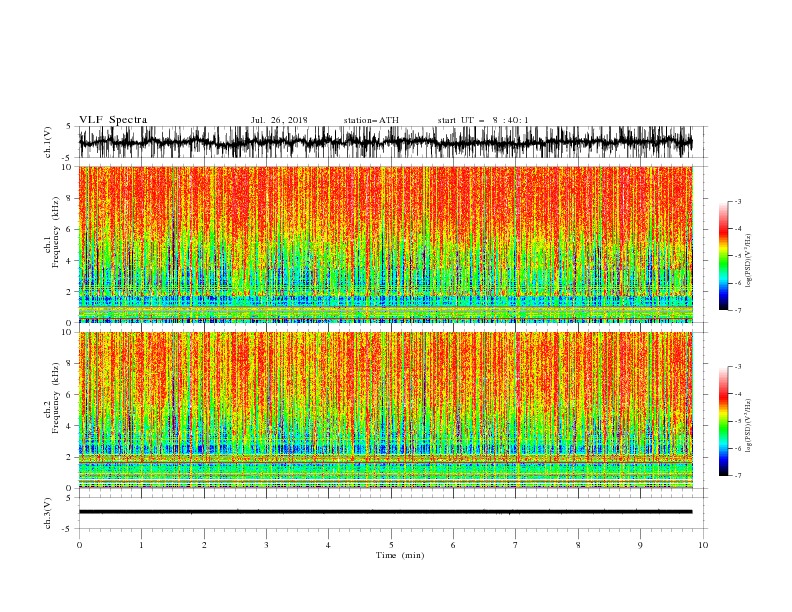792x612 pixels.
Task: Click the 'Time (min)' axis label
Action: pos(400,555)
